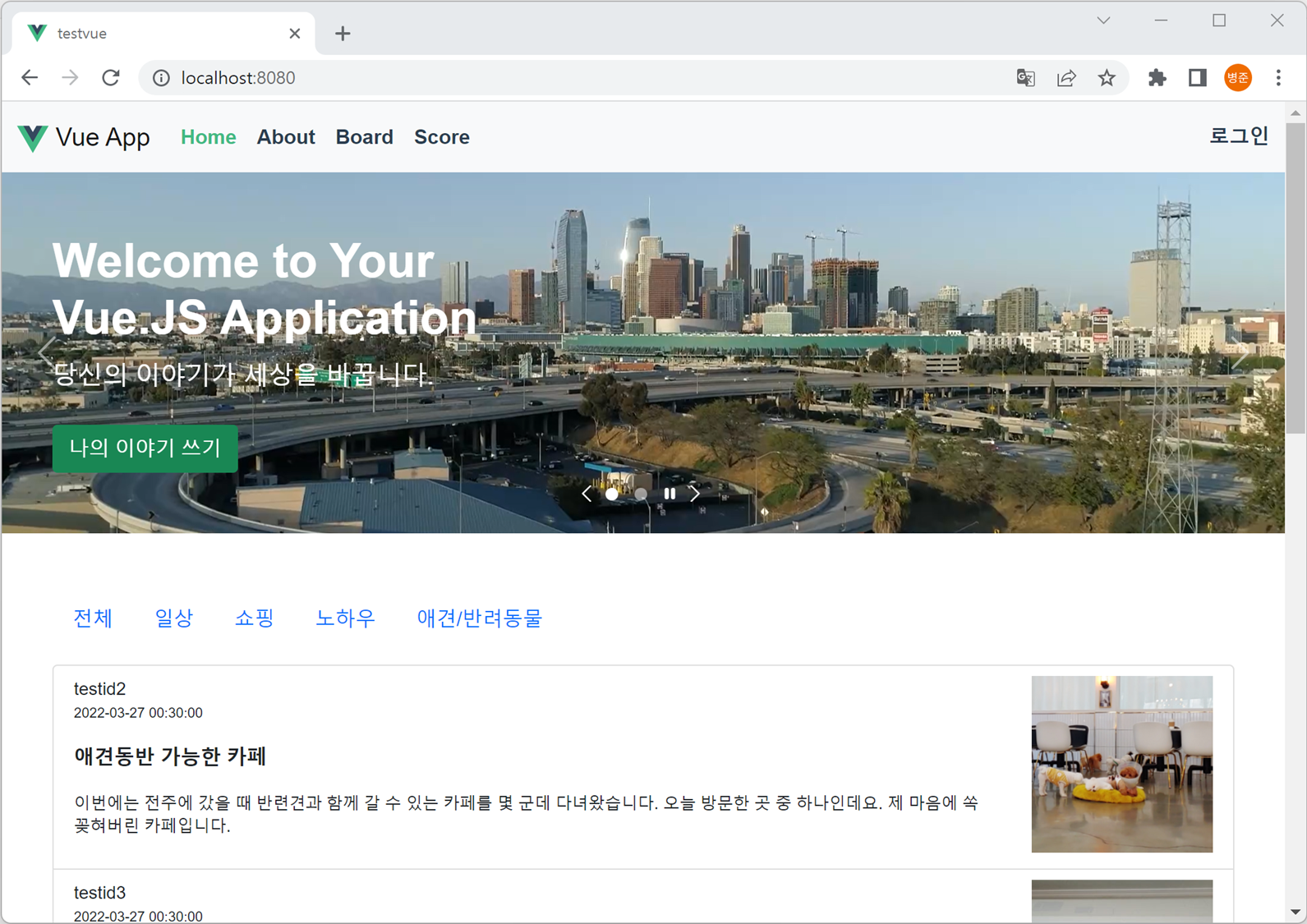Open the Board nav item
Viewport: 1307px width, 924px height.
[364, 137]
